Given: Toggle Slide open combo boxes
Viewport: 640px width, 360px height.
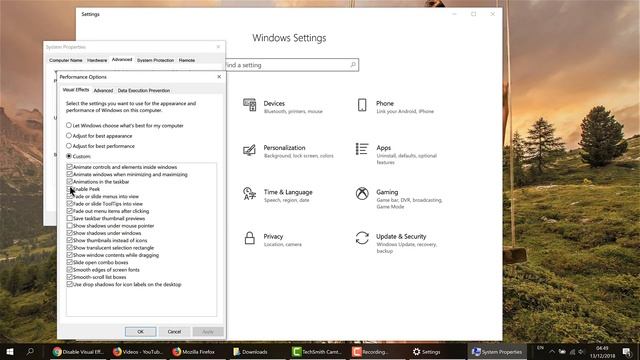Looking at the screenshot, I should 69,262.
